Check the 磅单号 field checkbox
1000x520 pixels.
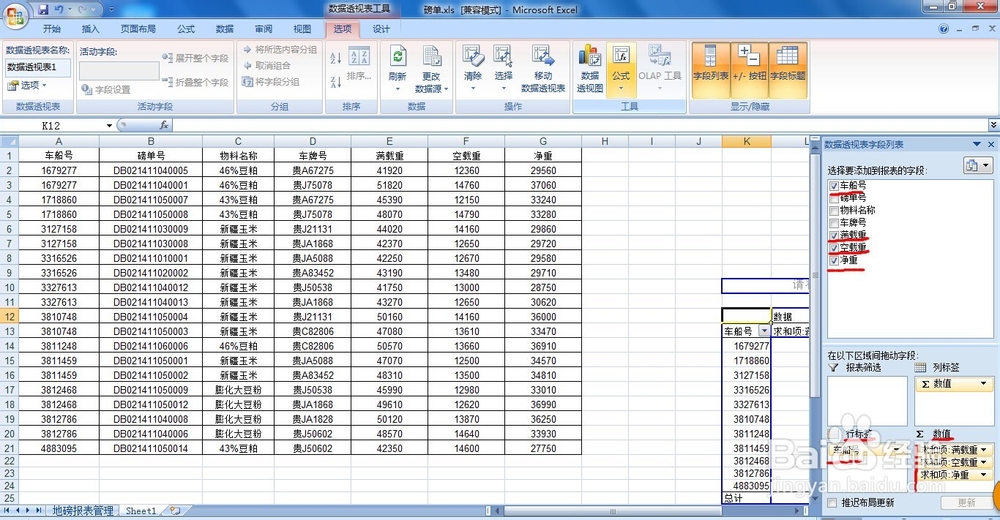pos(834,198)
